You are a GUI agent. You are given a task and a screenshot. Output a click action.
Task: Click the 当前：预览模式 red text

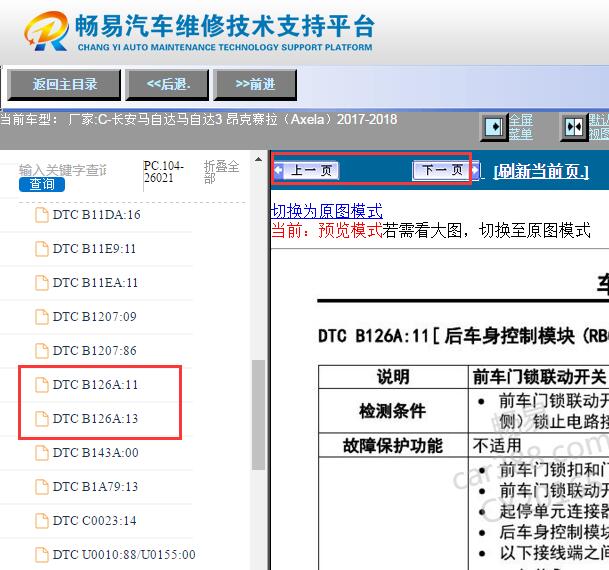(327, 230)
